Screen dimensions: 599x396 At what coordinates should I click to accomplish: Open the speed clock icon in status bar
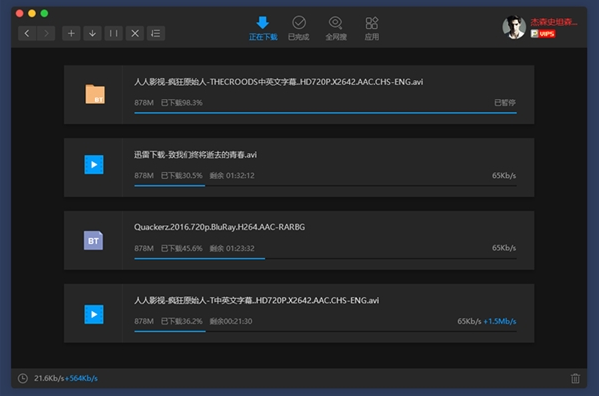[23, 378]
